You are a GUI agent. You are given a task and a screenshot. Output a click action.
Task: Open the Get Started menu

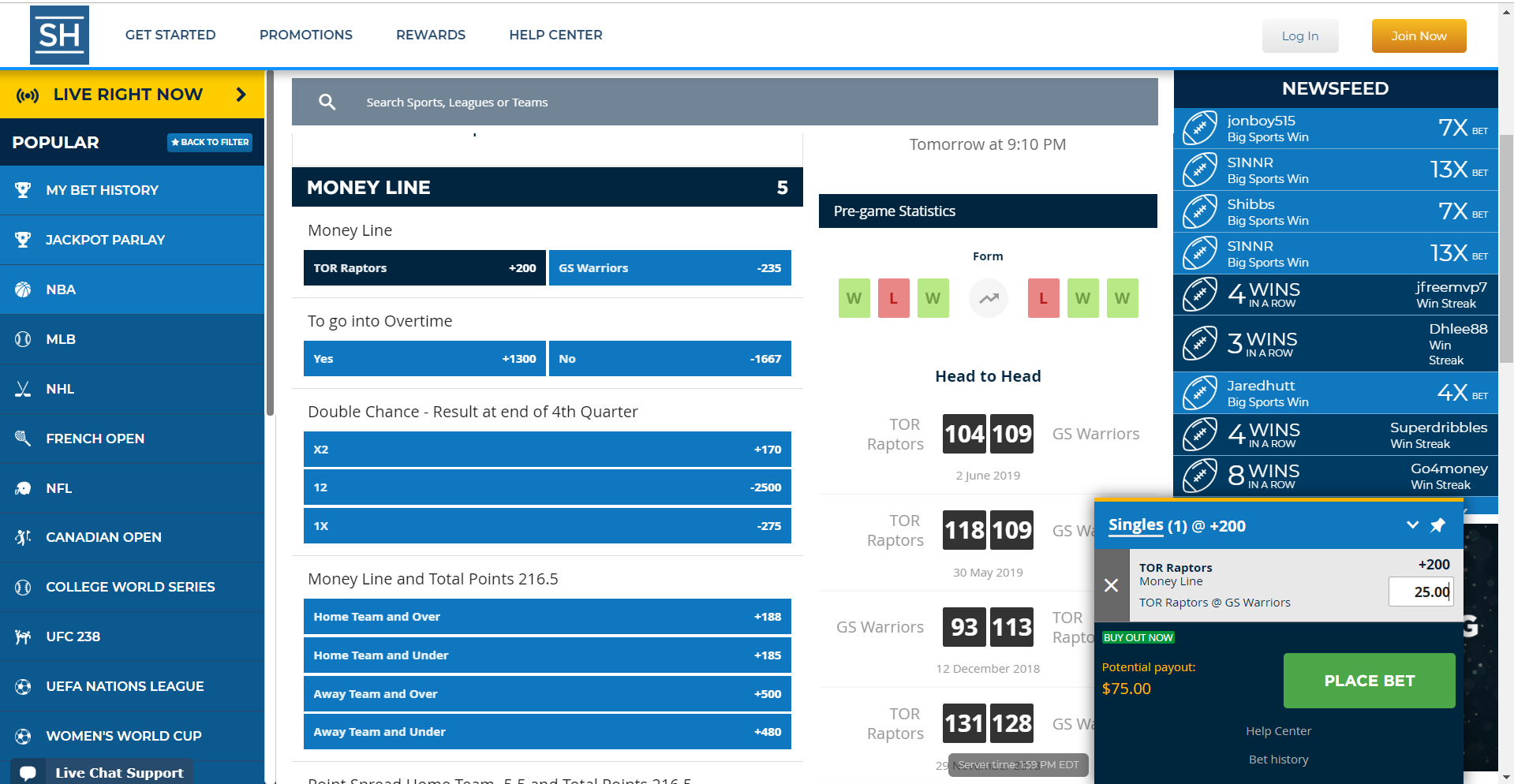click(x=170, y=35)
